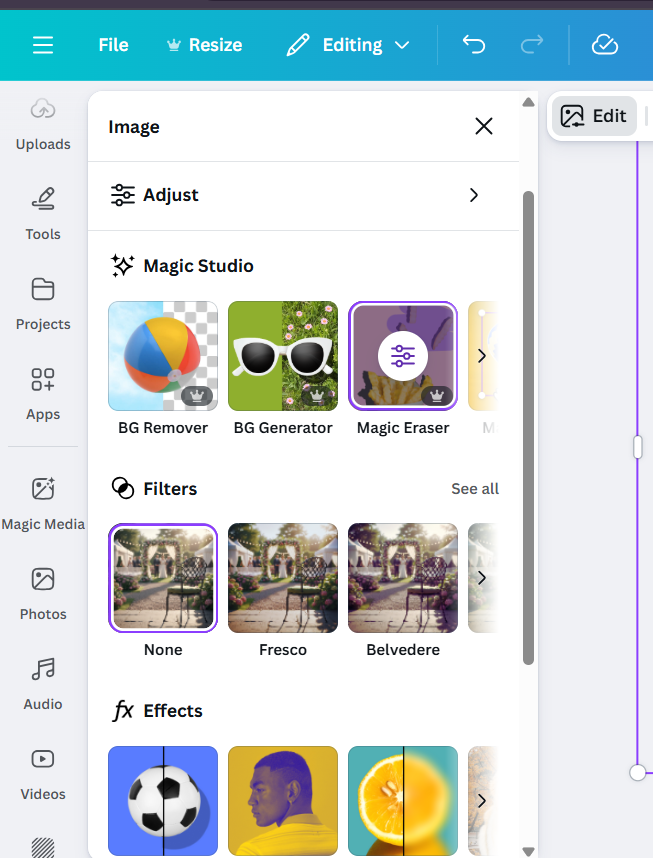Click the cloud save status icon
The image size is (653, 858).
[x=604, y=45]
